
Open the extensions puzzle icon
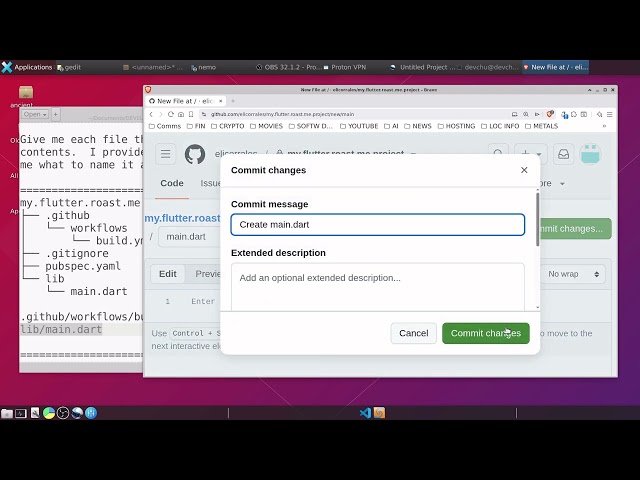tap(574, 114)
